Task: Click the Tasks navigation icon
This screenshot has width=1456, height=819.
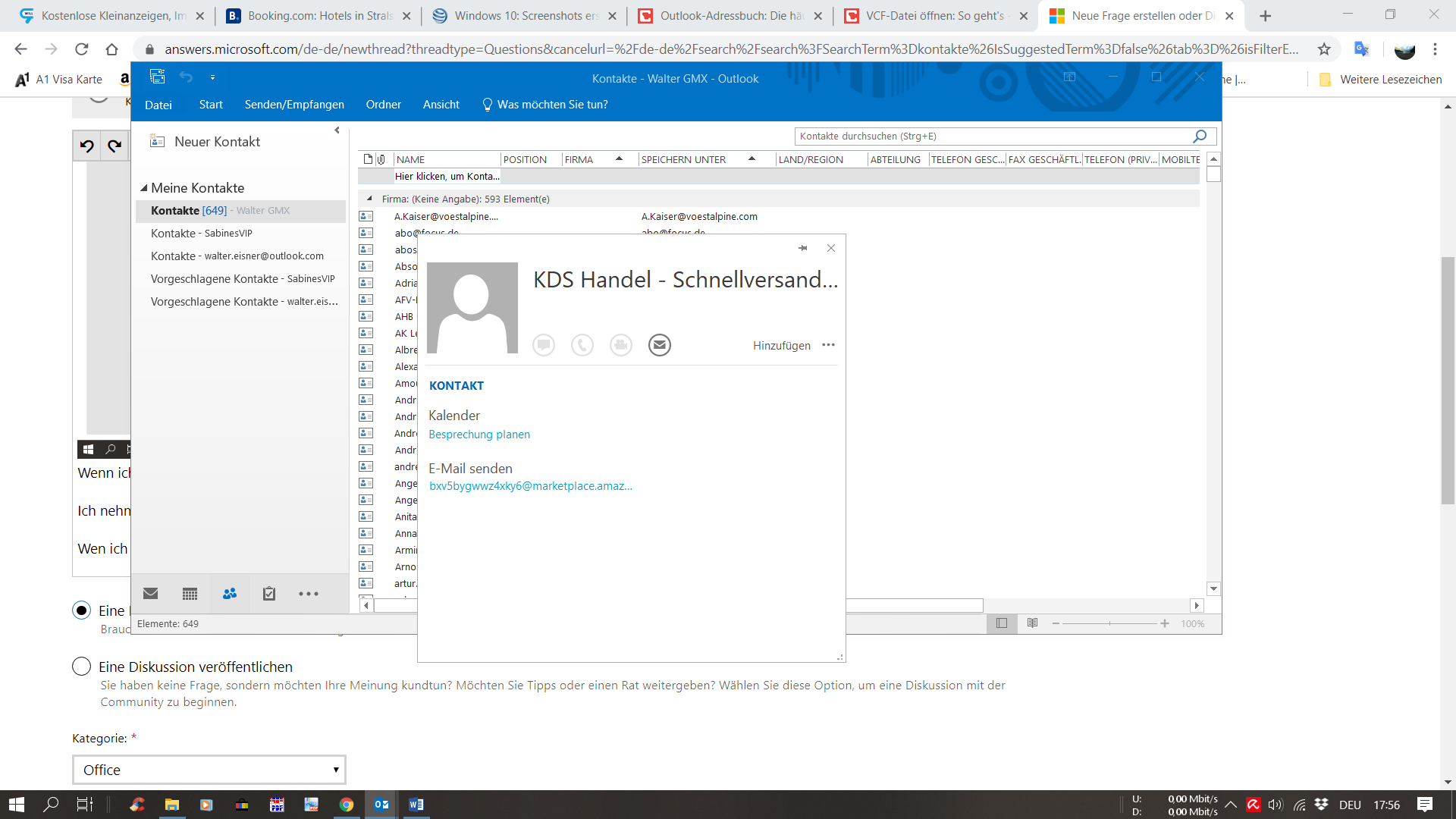Action: pos(269,594)
